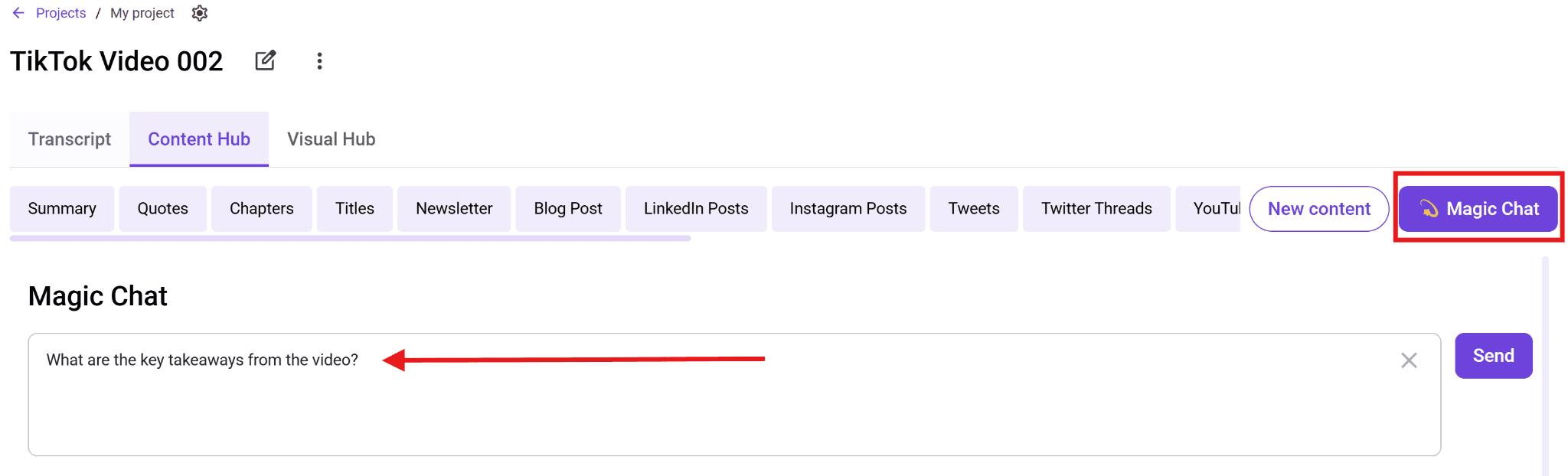Select the Chapters content chip

pos(262,209)
